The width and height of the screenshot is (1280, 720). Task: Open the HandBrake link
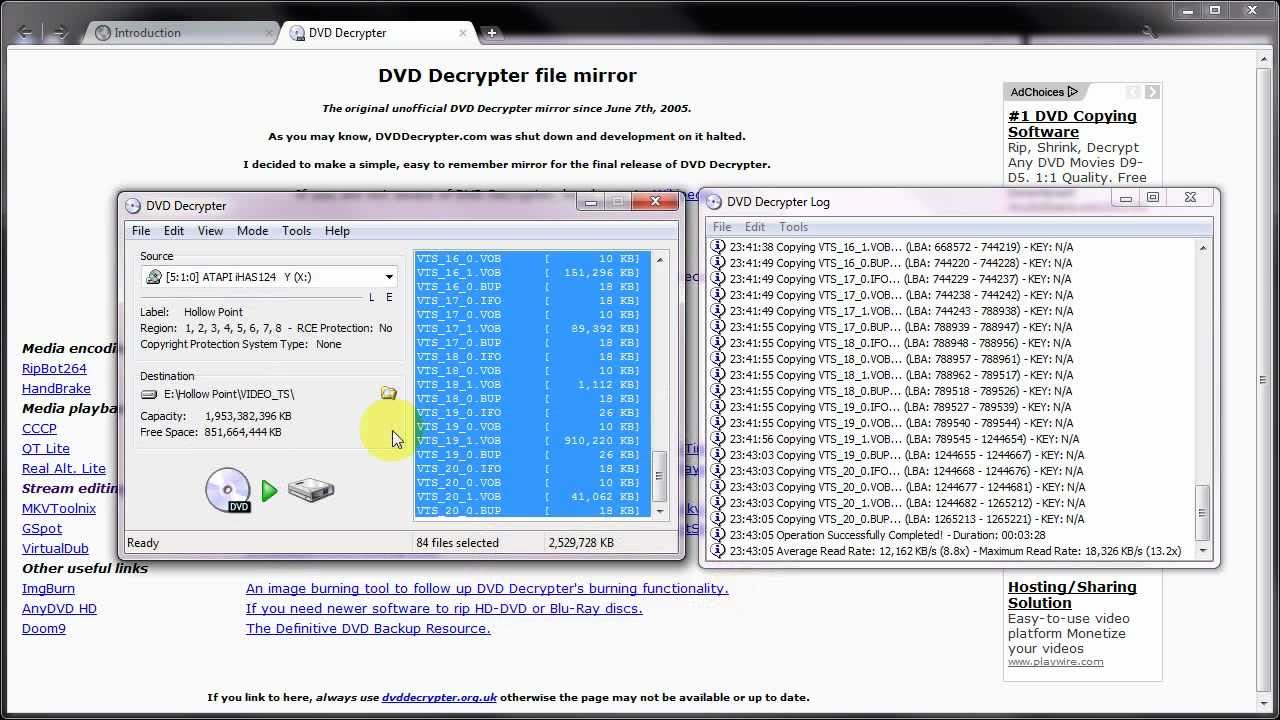click(56, 389)
